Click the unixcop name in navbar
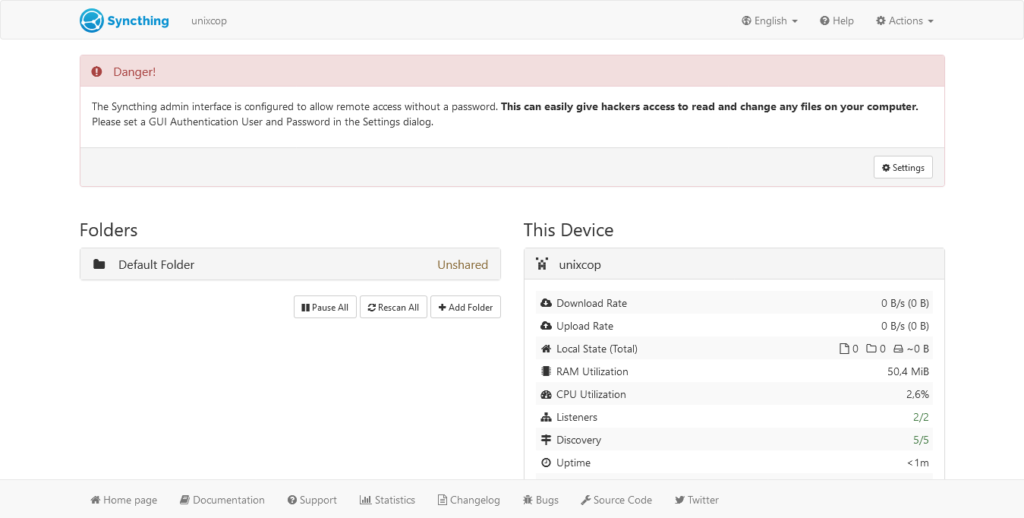The width and height of the screenshot is (1024, 518). 209,21
